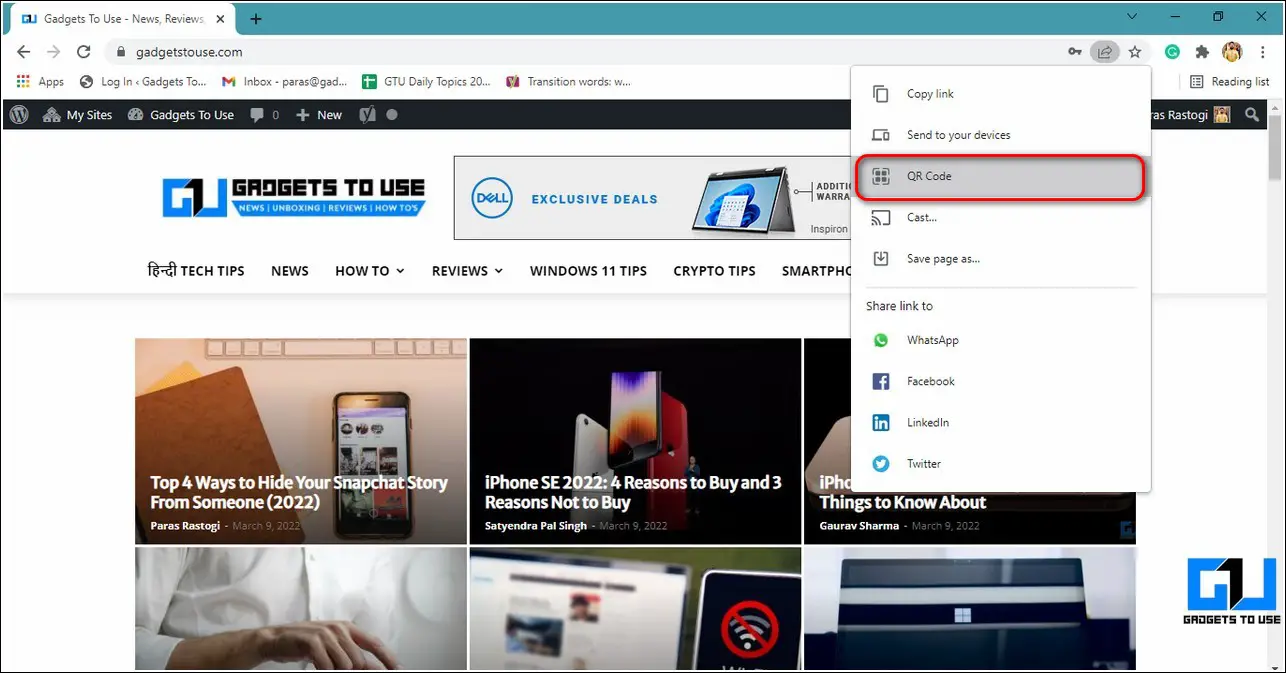Click the WordPress logo in admin bar
Image resolution: width=1286 pixels, height=673 pixels.
point(19,115)
